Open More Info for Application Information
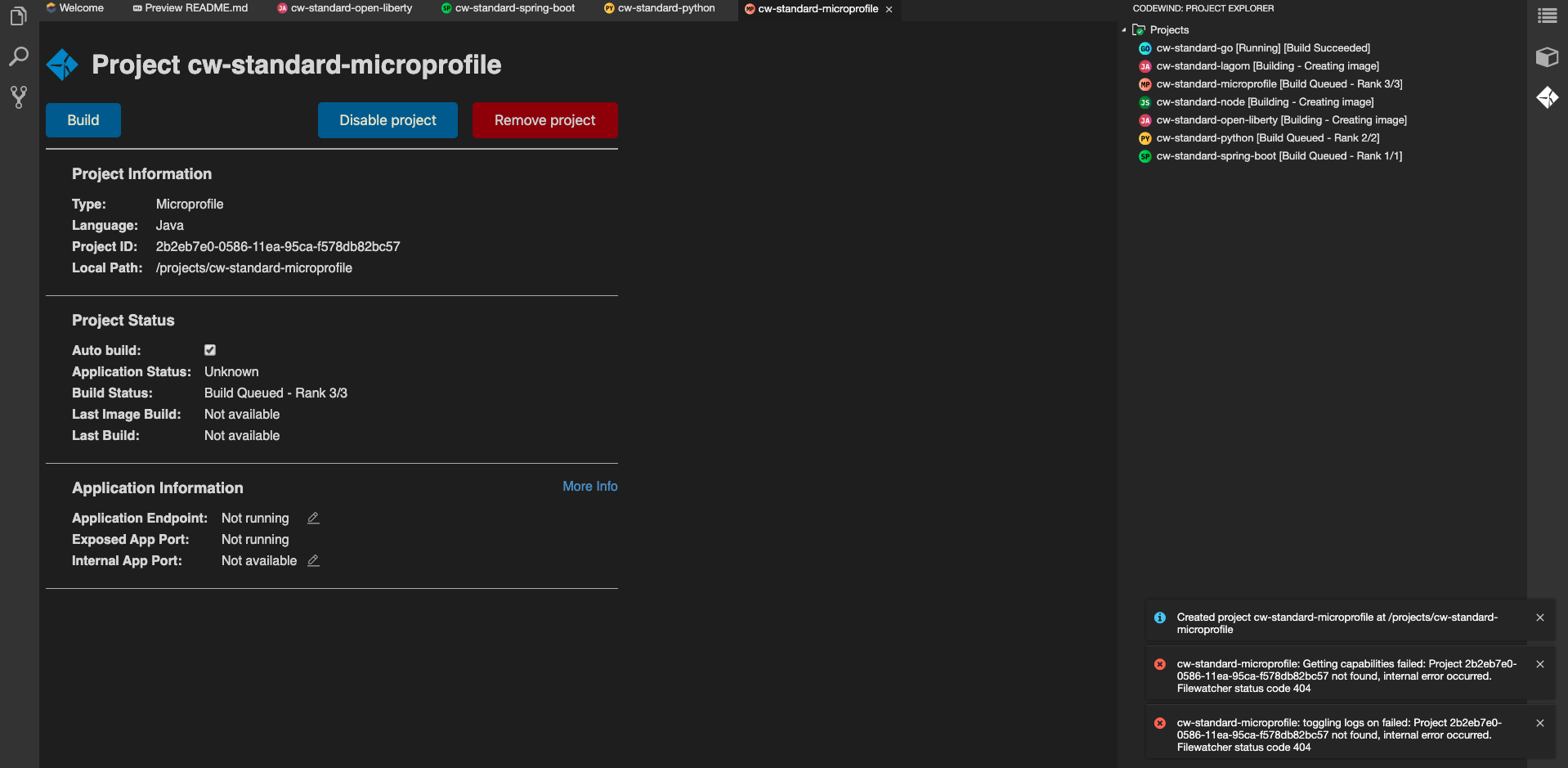 pyautogui.click(x=589, y=486)
